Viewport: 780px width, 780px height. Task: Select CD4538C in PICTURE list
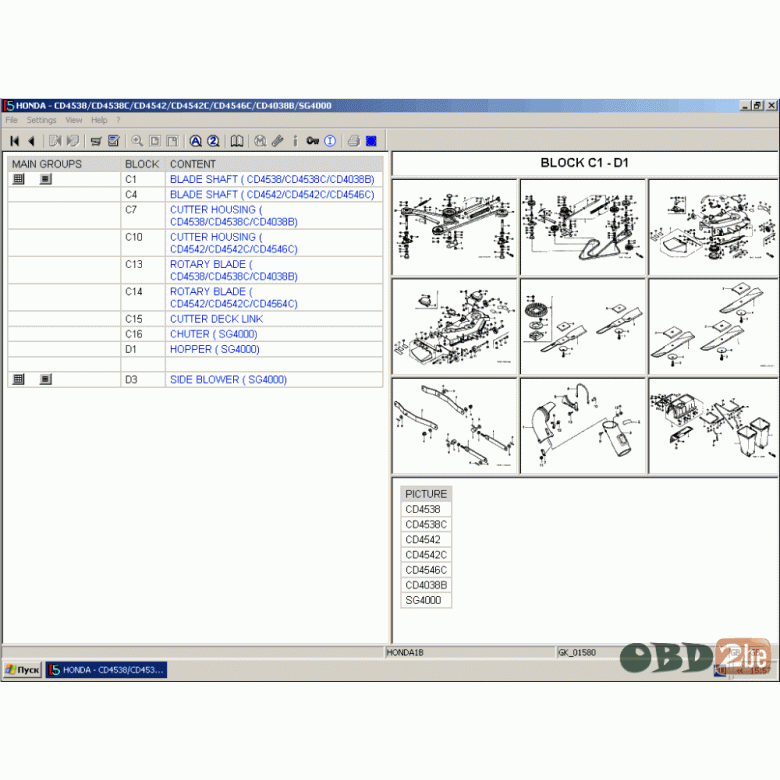click(x=426, y=525)
